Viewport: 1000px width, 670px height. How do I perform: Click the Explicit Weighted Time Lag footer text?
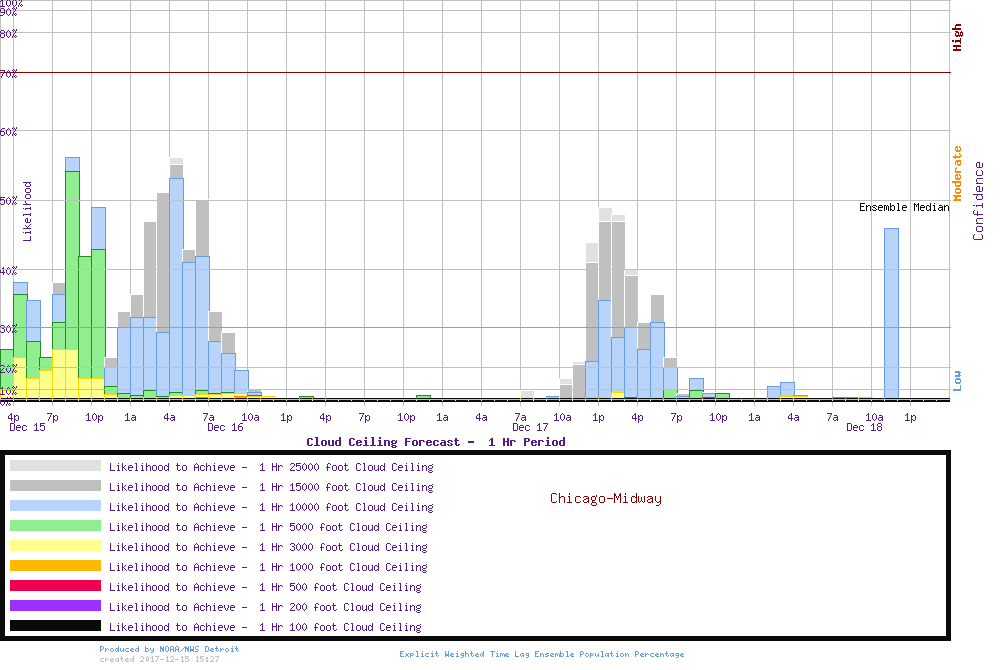[x=542, y=654]
